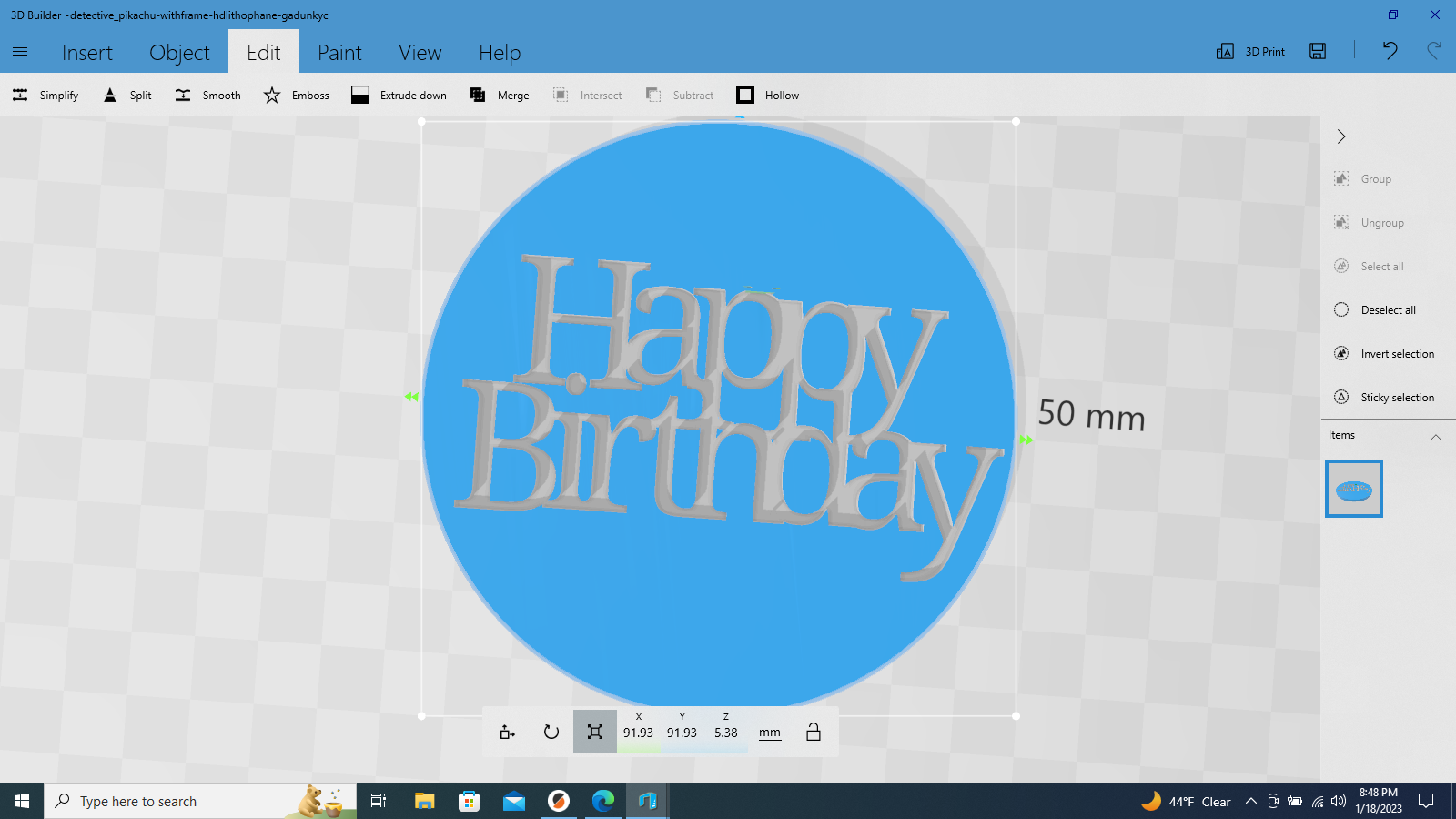Viewport: 1456px width, 819px height.
Task: Open Task View on the taskbar
Action: pyautogui.click(x=379, y=801)
